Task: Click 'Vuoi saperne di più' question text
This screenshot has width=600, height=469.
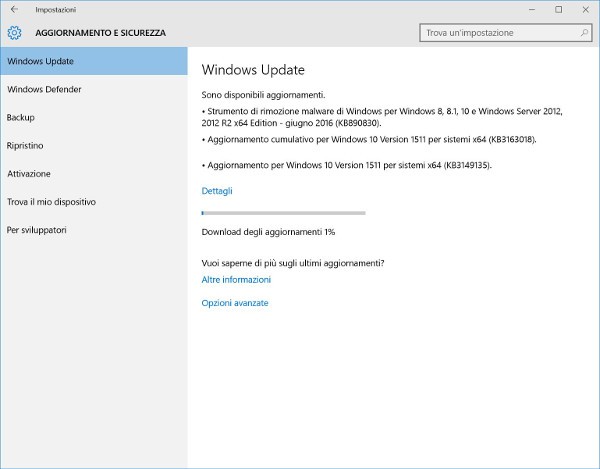Action: (293, 263)
